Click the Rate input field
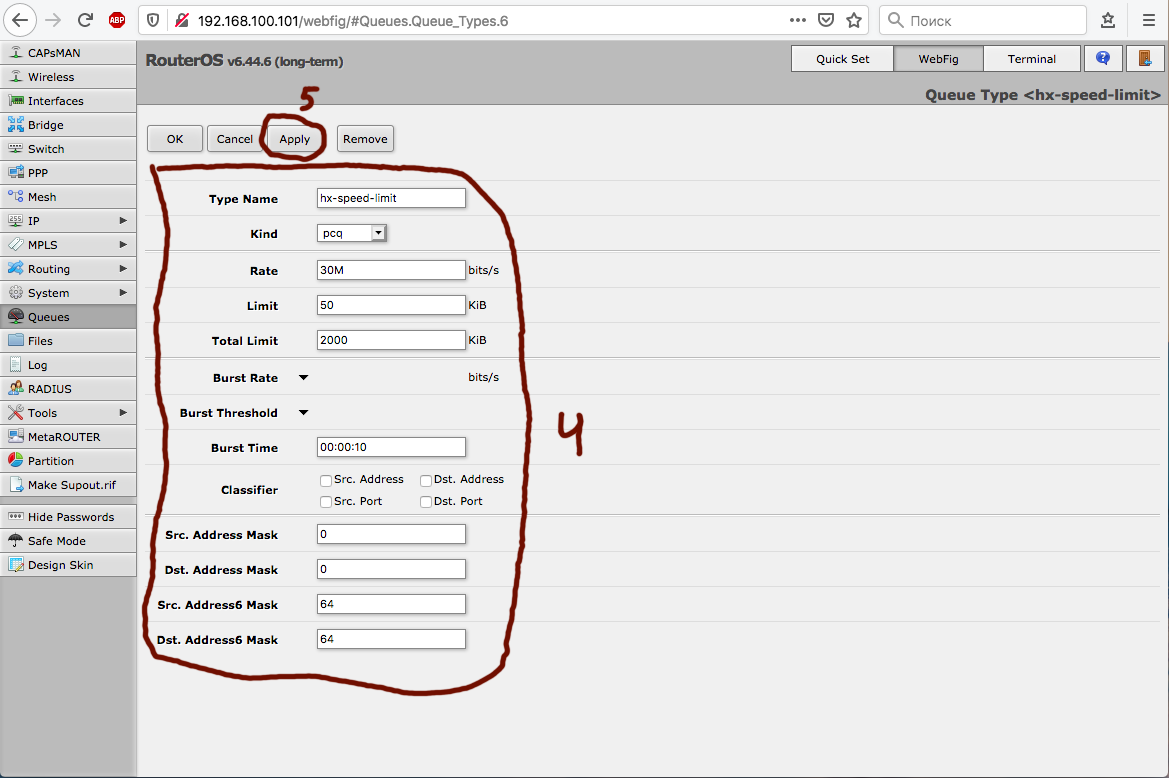 coord(391,271)
